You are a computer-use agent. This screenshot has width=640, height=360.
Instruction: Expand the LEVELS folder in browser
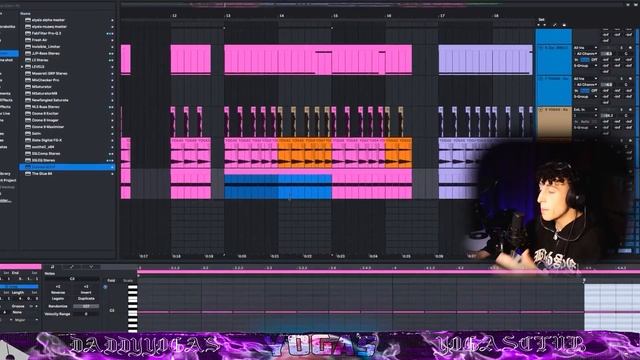pos(22,67)
